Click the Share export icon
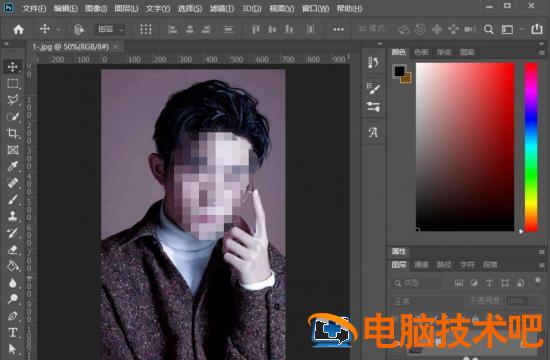Screen dimensions: 550x360 point(537,29)
